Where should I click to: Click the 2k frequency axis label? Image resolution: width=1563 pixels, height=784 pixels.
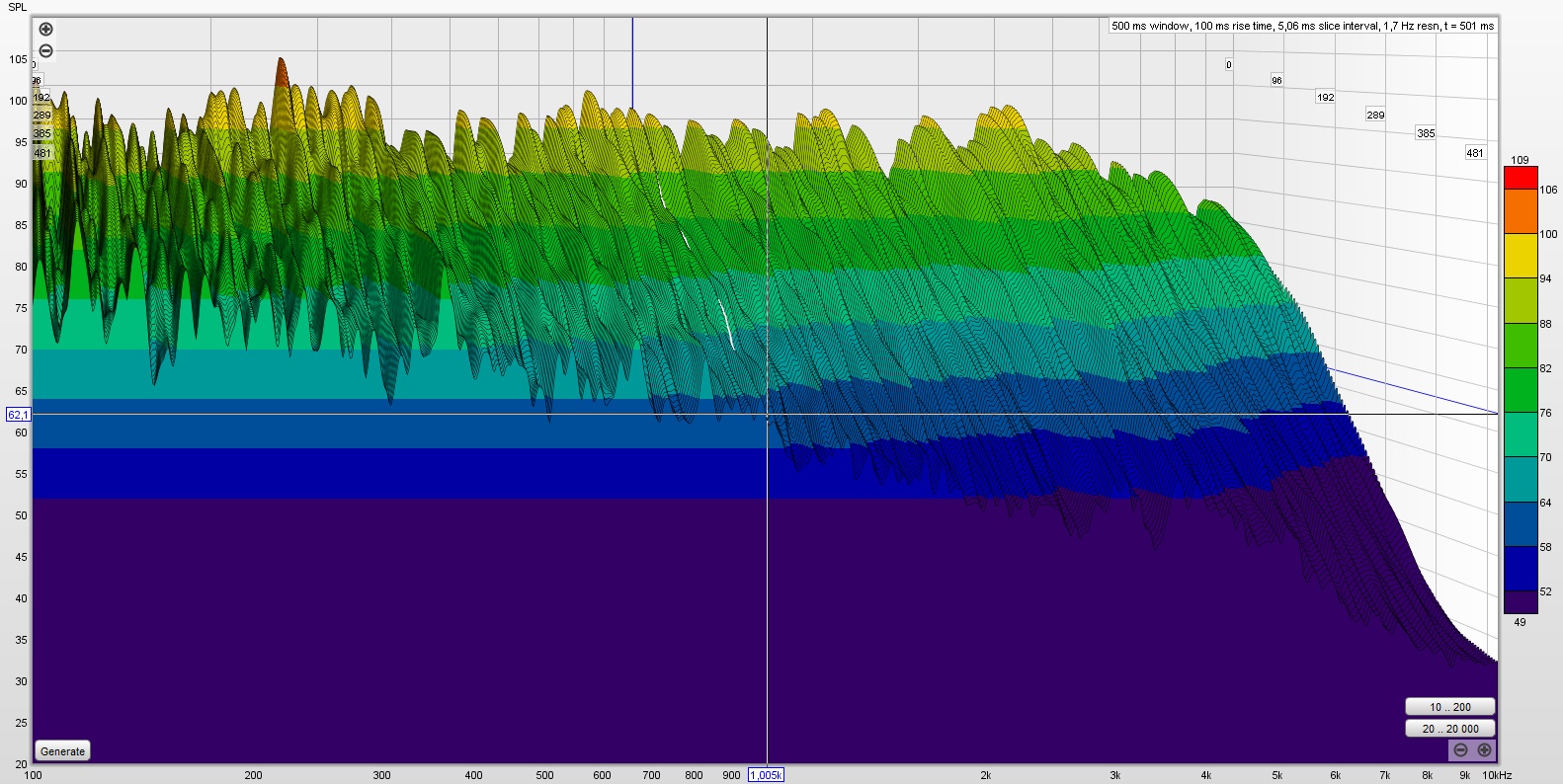pyautogui.click(x=985, y=775)
